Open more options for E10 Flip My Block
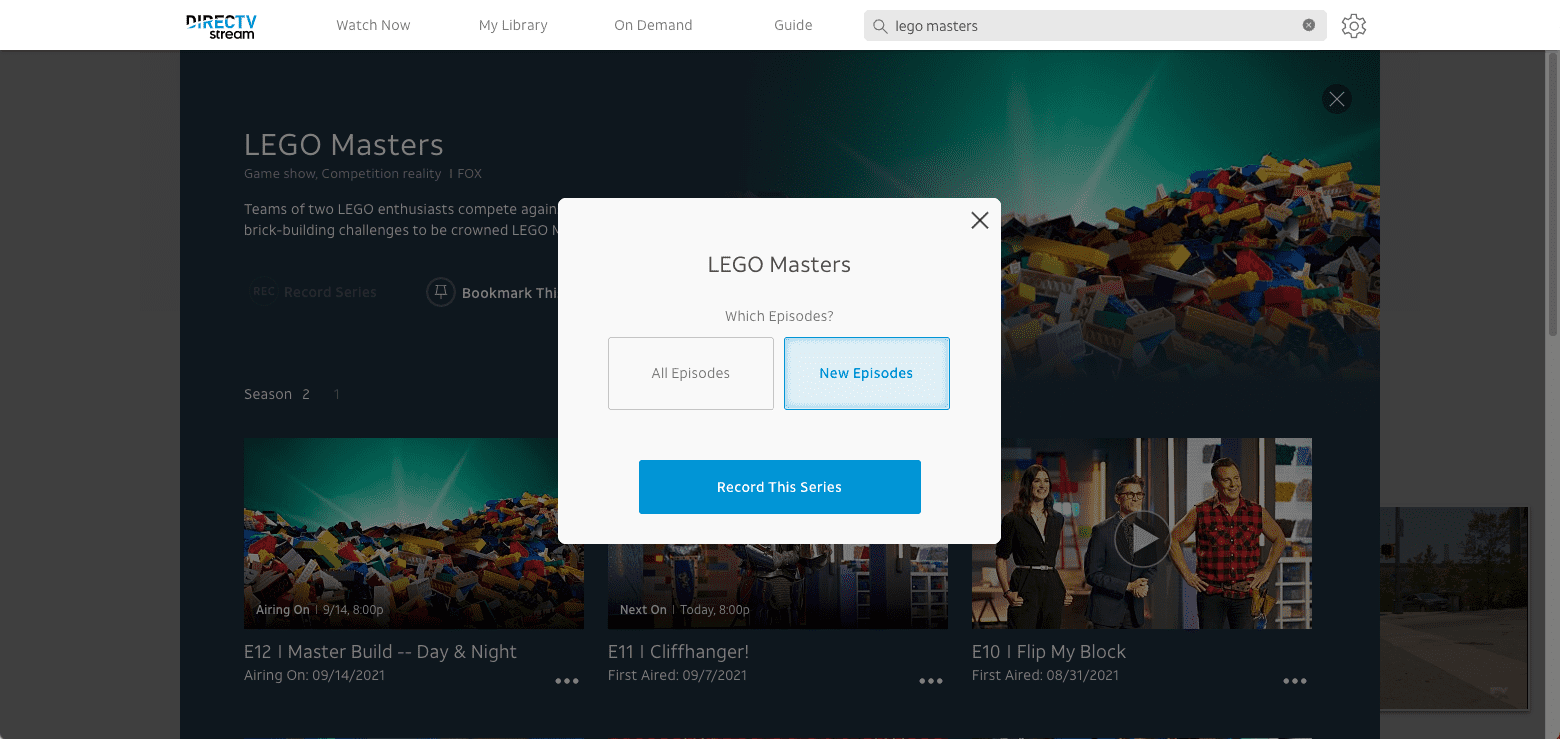1560x739 pixels. 1295,681
